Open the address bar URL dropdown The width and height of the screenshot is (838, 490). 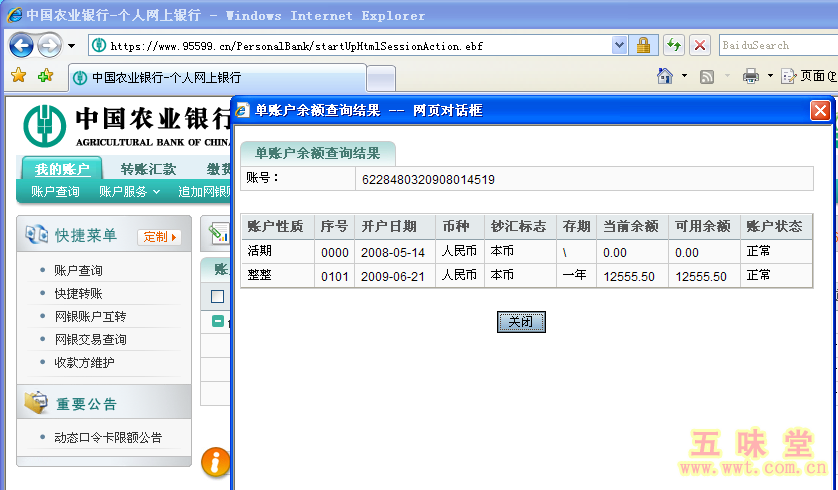619,45
